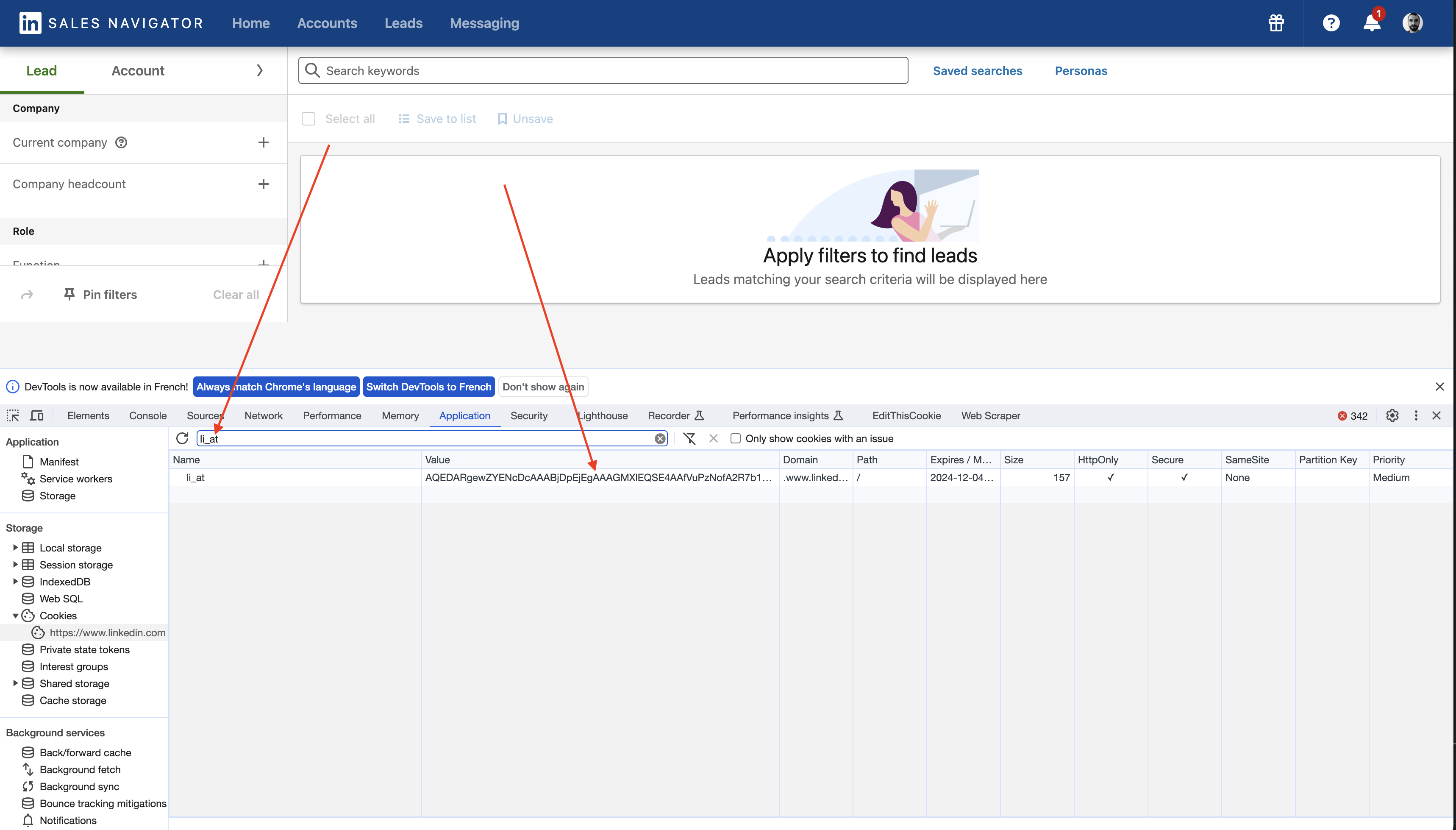This screenshot has width=1456, height=830.
Task: Open Back/forward cache entry
Action: [86, 752]
